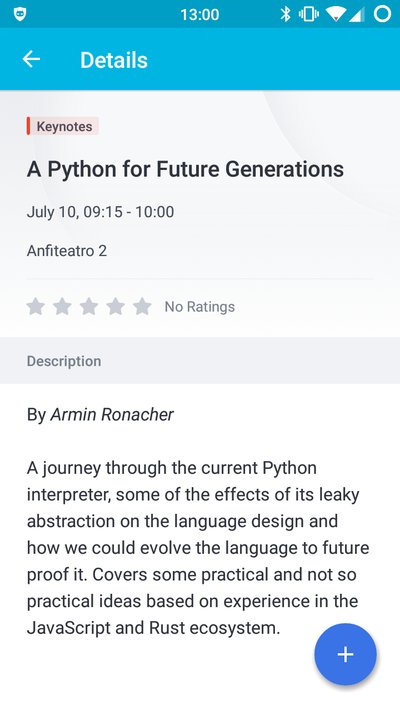This screenshot has height=711, width=400.
Task: Rate the talk three stars
Action: (x=89, y=307)
